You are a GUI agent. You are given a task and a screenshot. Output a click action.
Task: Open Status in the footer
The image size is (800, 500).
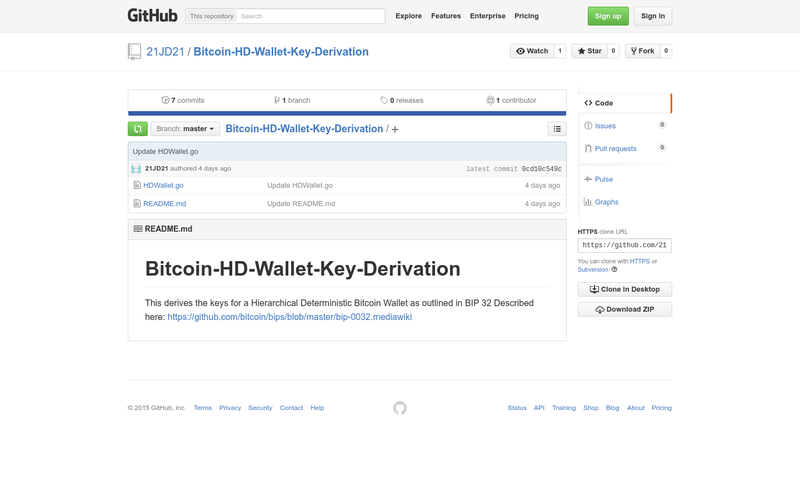[517, 408]
